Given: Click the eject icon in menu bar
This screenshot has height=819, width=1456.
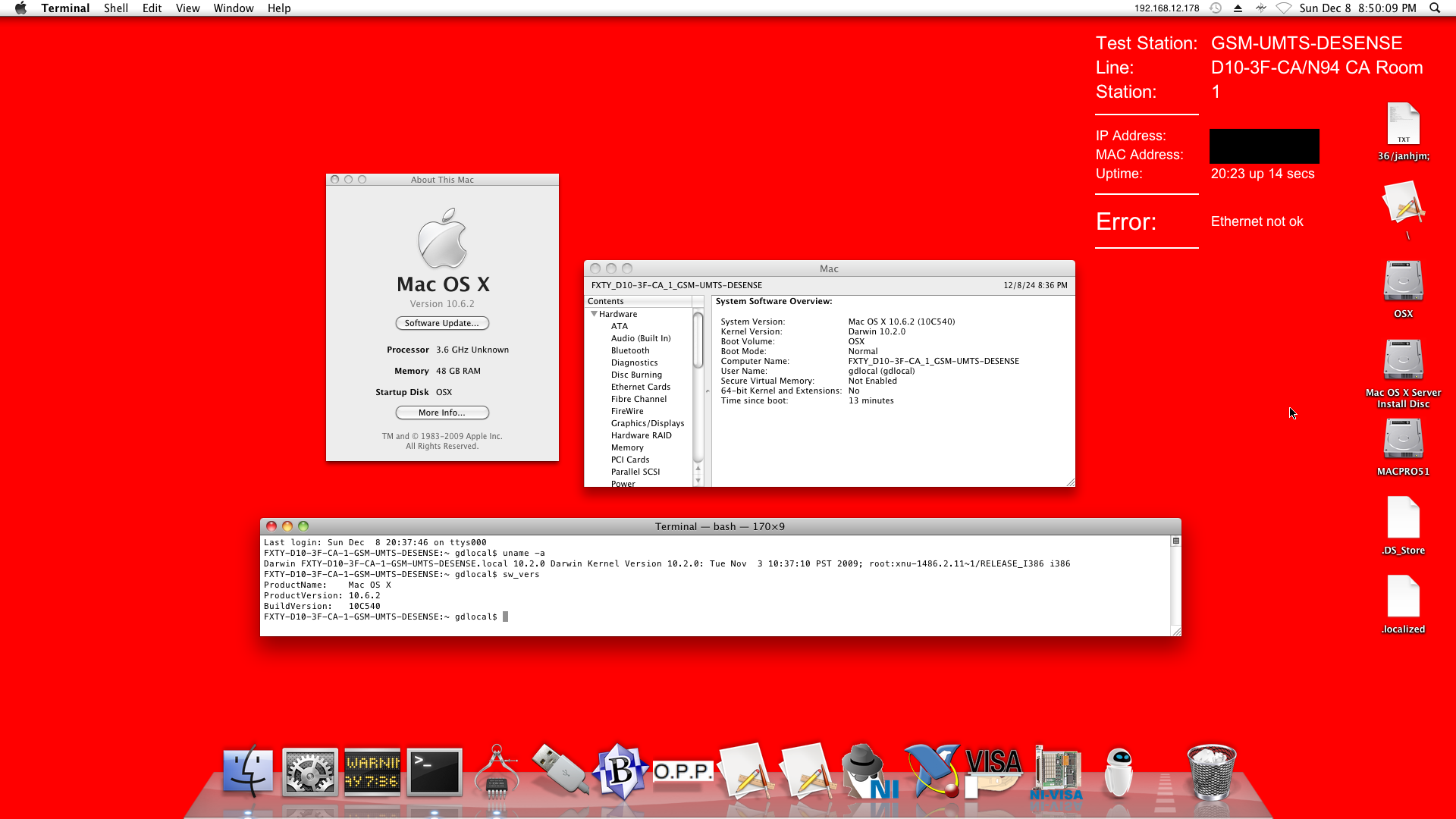Looking at the screenshot, I should (1238, 8).
